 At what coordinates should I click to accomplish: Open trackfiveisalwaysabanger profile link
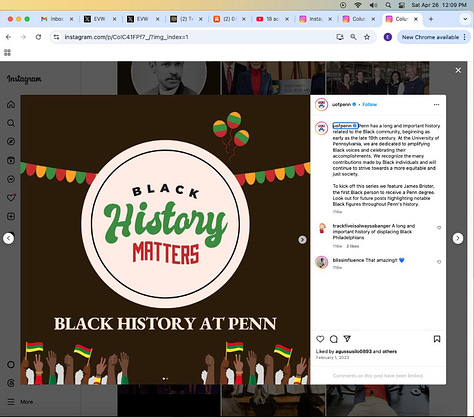coord(361,226)
